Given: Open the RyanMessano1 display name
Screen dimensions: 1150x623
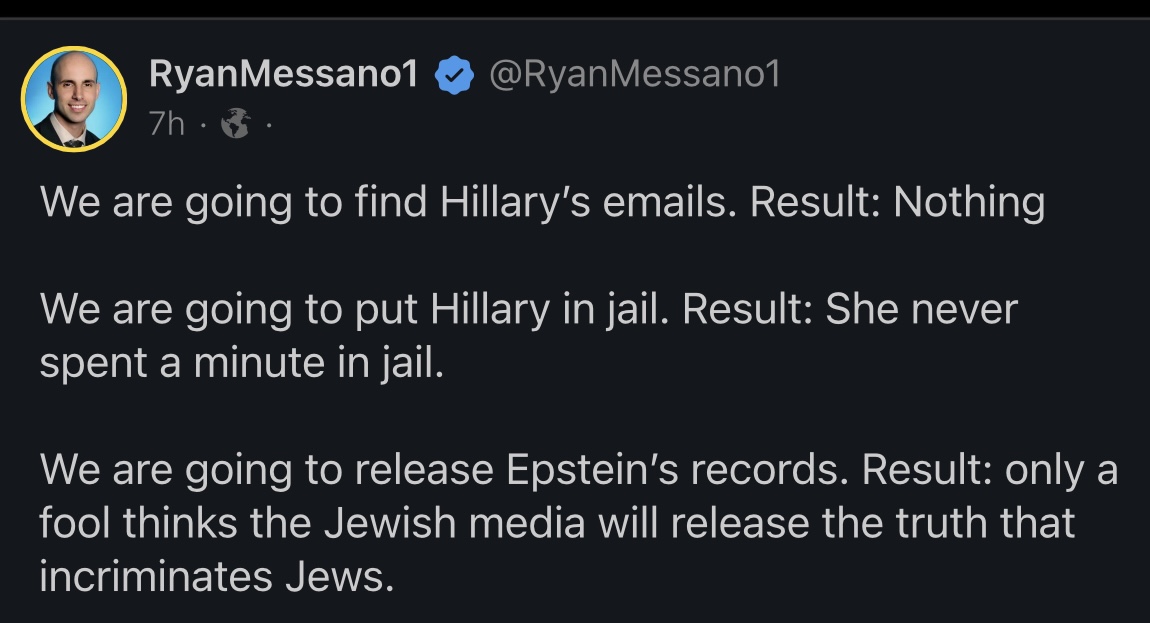Looking at the screenshot, I should coord(283,73).
